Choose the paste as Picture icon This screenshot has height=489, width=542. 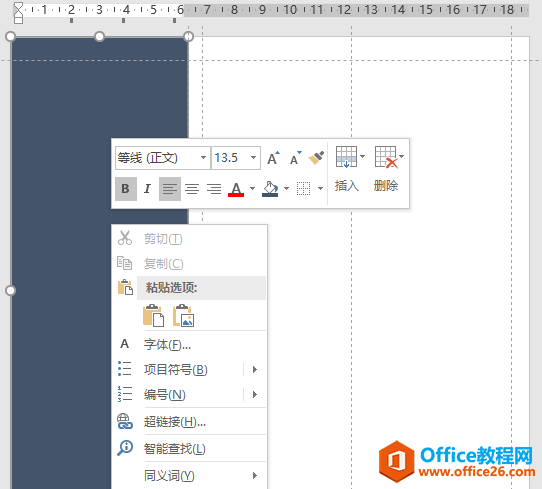click(184, 315)
